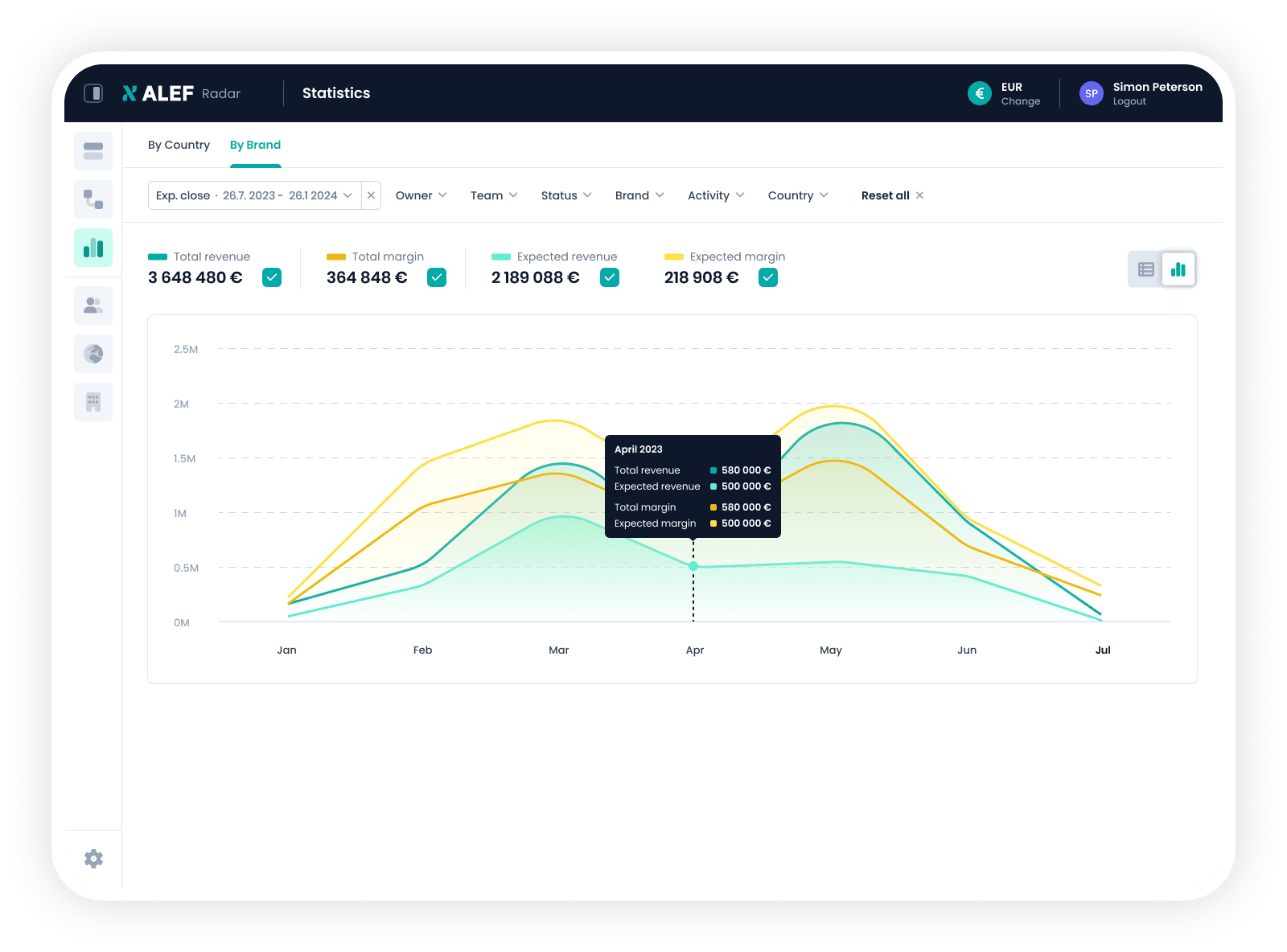Image resolution: width=1287 pixels, height=952 pixels.
Task: Switch to By Country tab
Action: click(x=179, y=145)
